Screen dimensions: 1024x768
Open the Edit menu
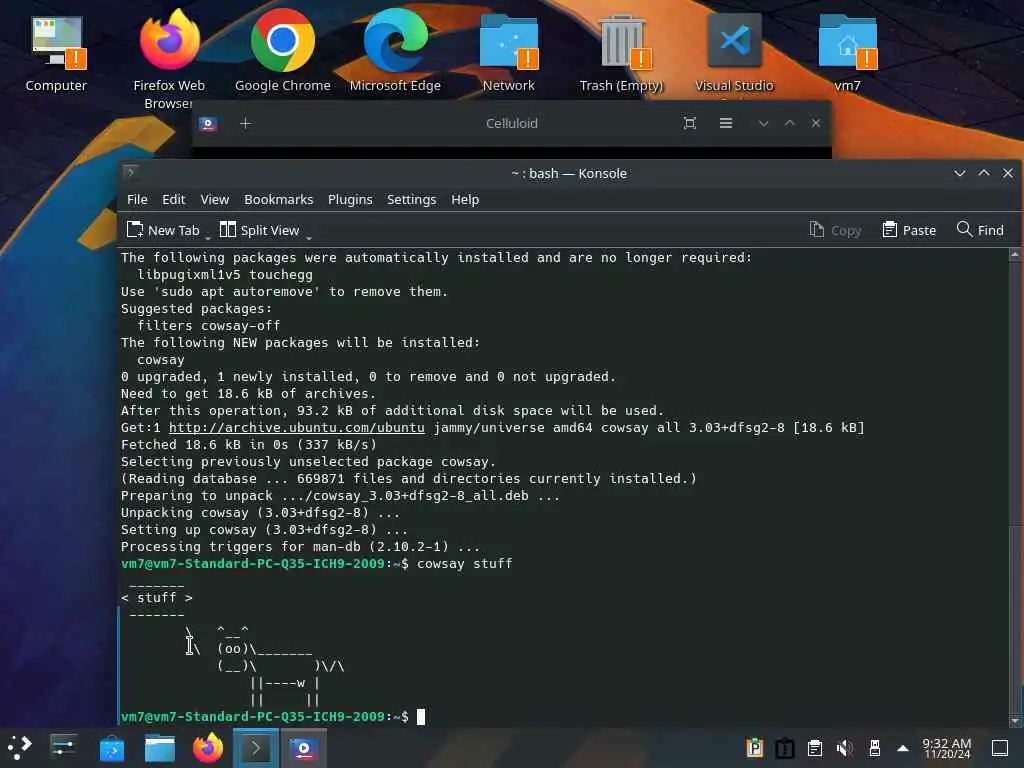[x=174, y=199]
